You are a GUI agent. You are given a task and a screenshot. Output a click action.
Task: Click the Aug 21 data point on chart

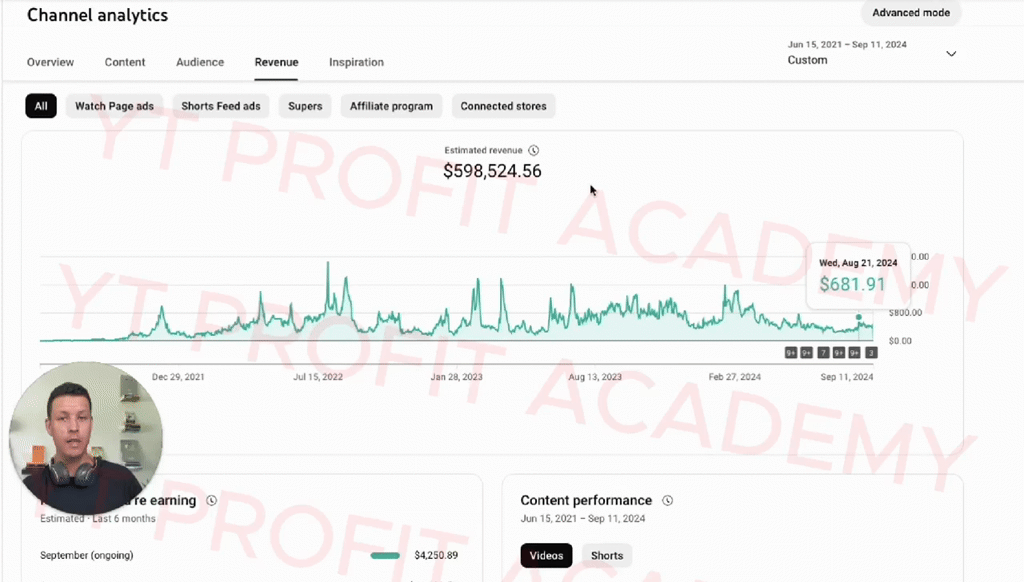[859, 317]
